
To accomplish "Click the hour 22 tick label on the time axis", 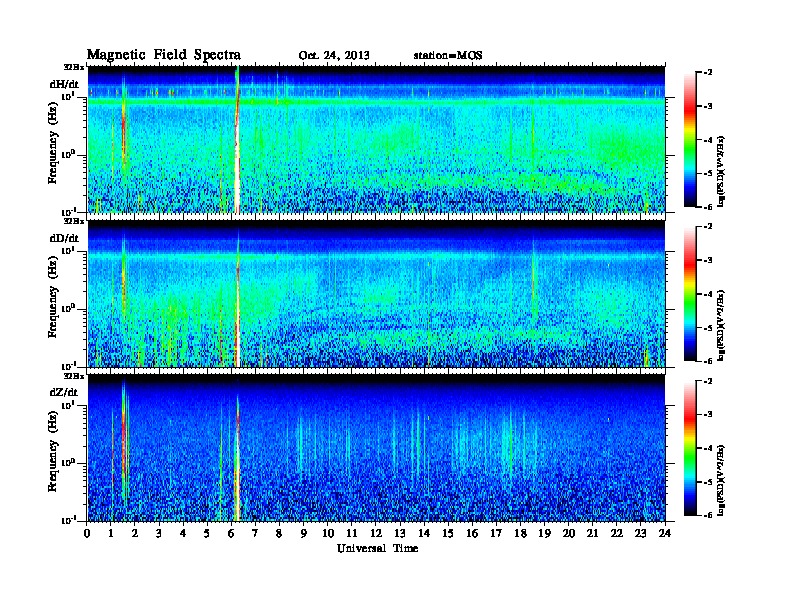I will [617, 534].
